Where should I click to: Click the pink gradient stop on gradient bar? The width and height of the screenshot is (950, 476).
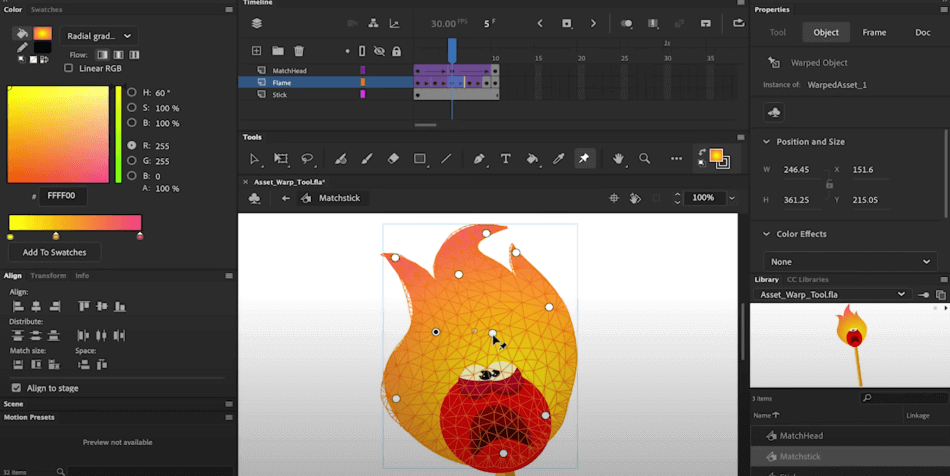point(140,236)
